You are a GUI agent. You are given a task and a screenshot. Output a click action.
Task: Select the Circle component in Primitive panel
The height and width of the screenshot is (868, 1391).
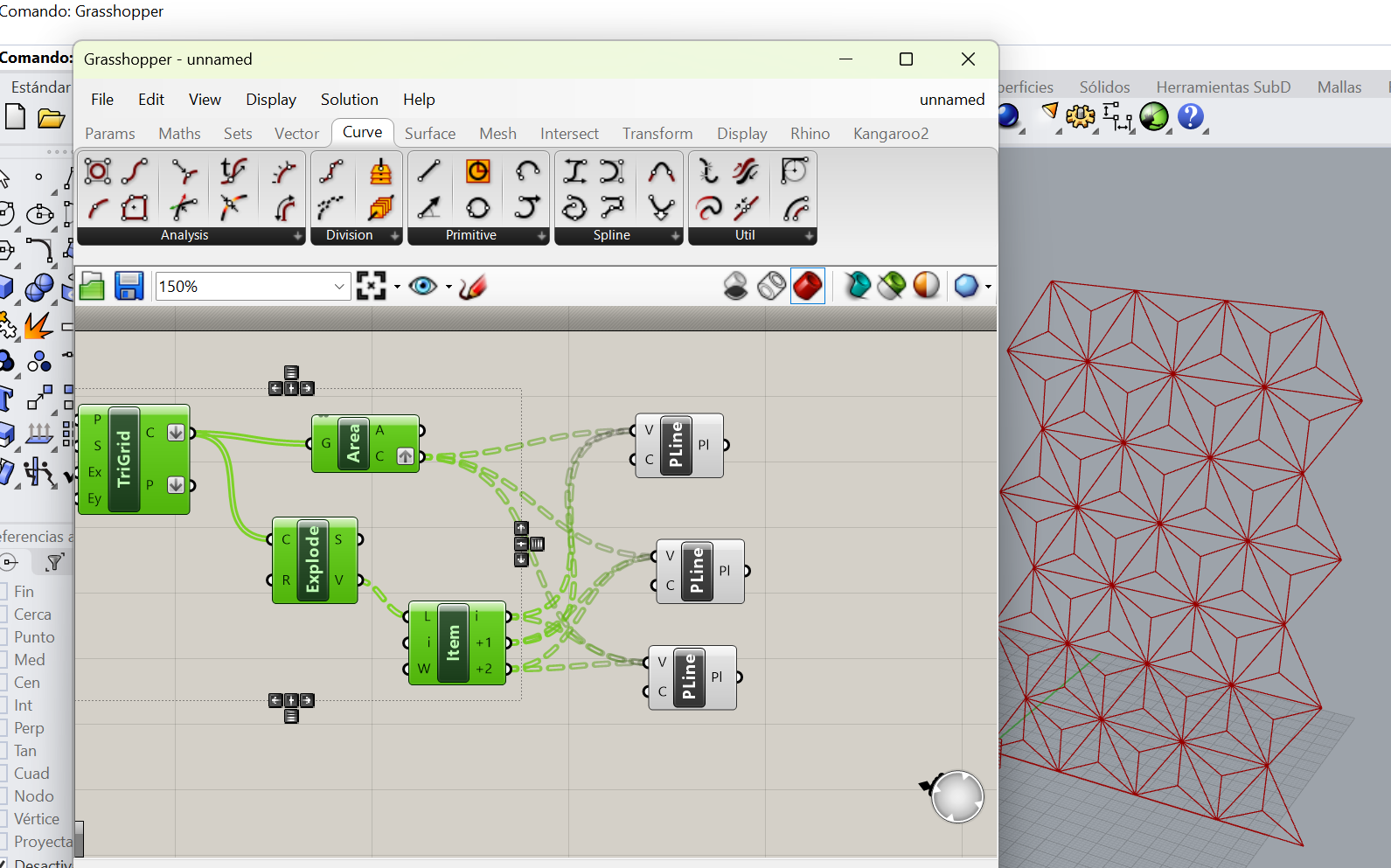coord(477,208)
